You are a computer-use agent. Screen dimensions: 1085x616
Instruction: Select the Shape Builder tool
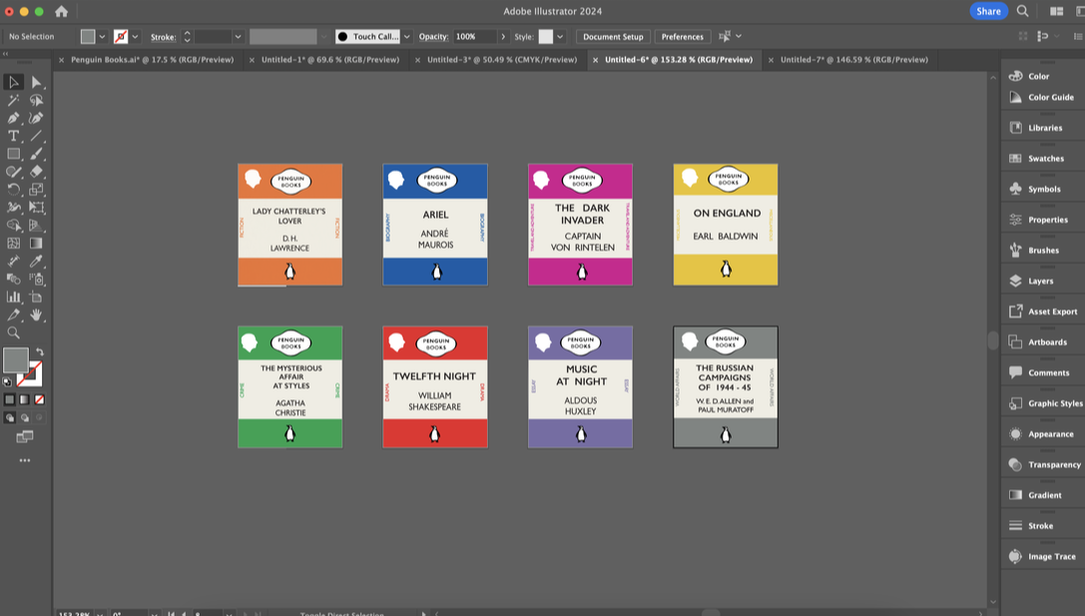click(x=13, y=225)
